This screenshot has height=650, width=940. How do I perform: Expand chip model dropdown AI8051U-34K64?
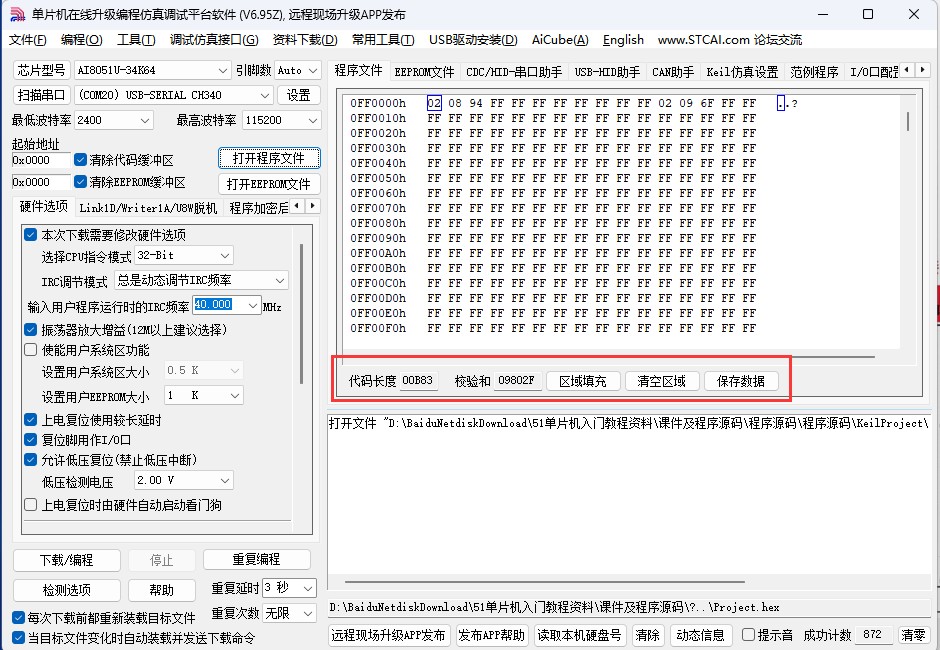point(222,70)
